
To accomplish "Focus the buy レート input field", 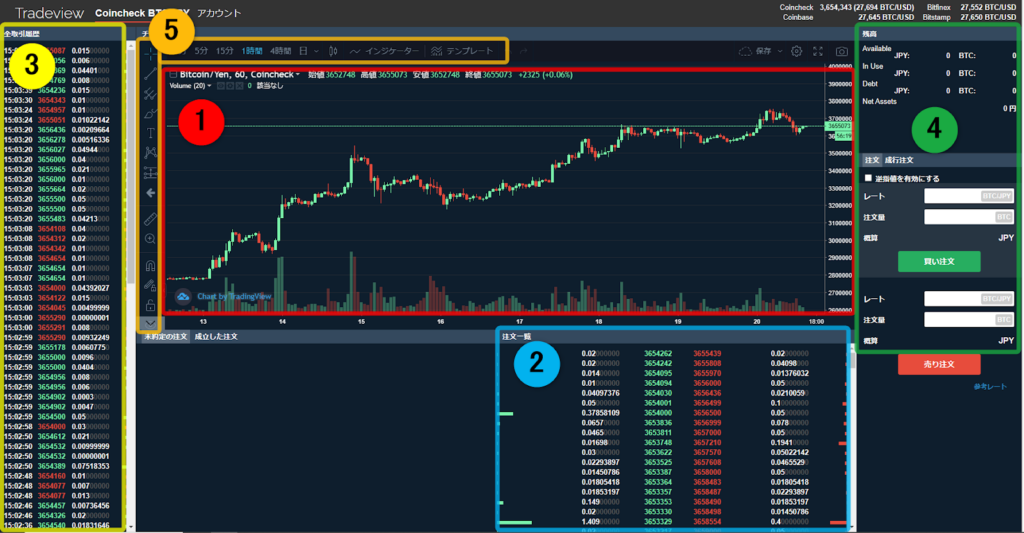I will pyautogui.click(x=969, y=196).
